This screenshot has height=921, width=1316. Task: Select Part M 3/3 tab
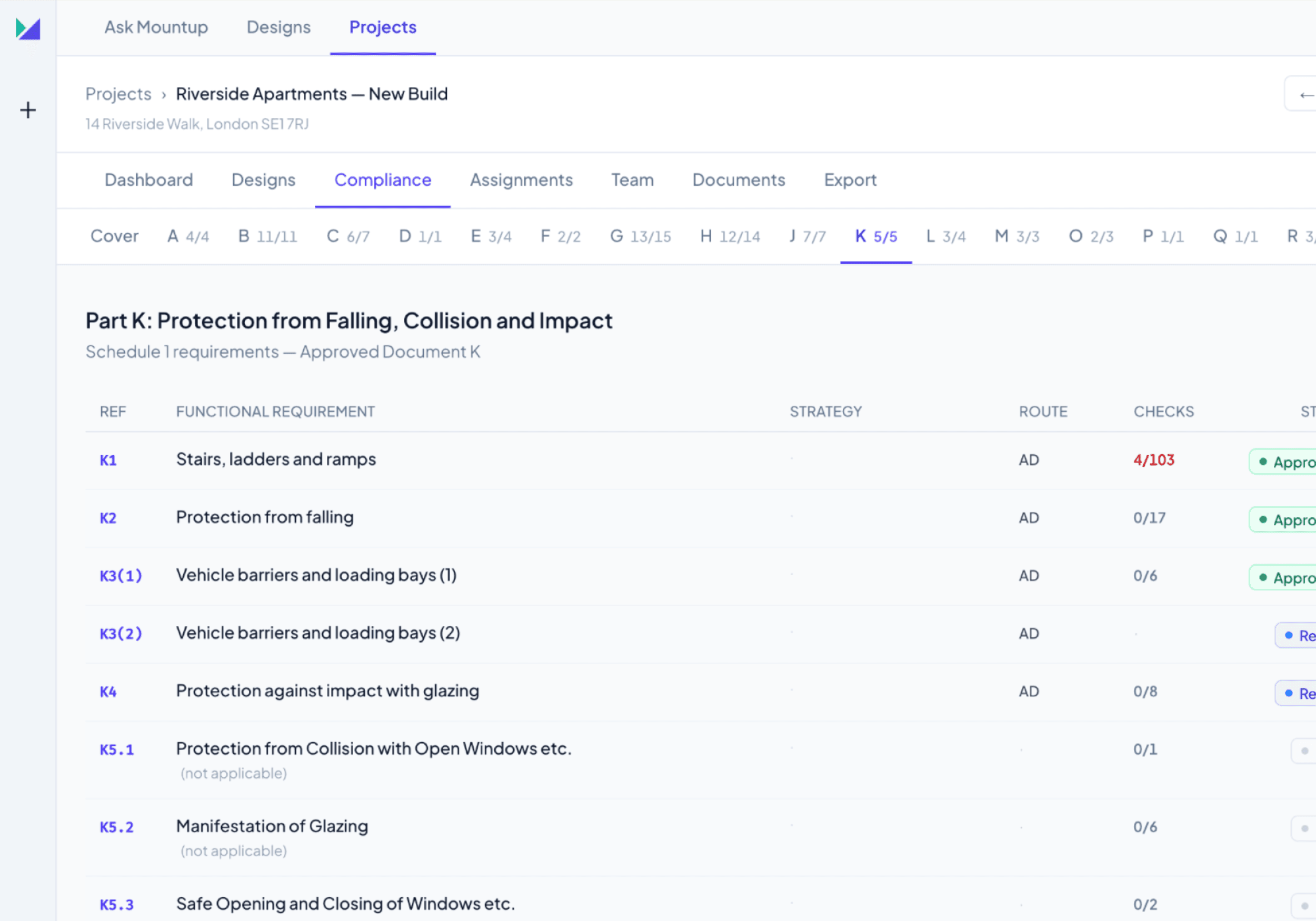[1017, 236]
